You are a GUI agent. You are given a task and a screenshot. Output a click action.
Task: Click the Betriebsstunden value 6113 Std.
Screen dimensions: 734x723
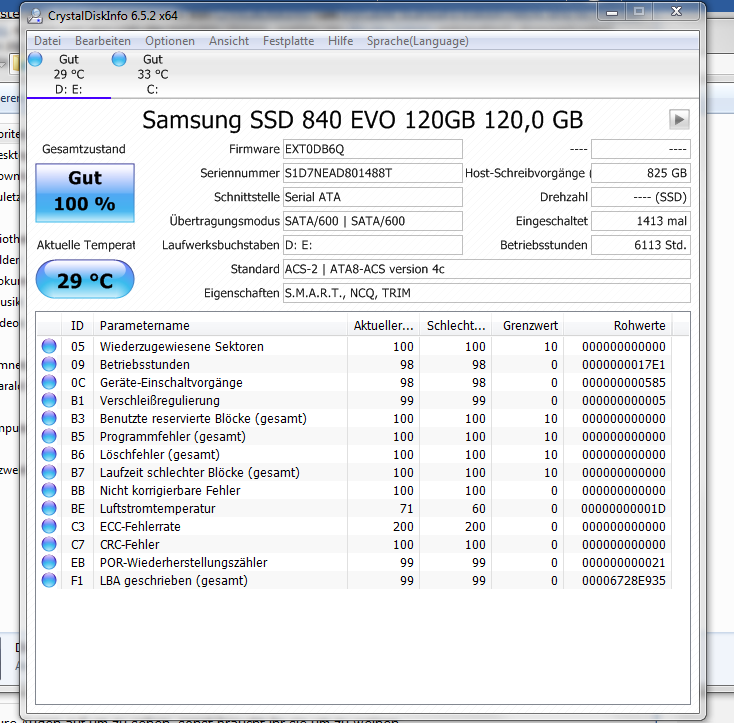click(641, 245)
